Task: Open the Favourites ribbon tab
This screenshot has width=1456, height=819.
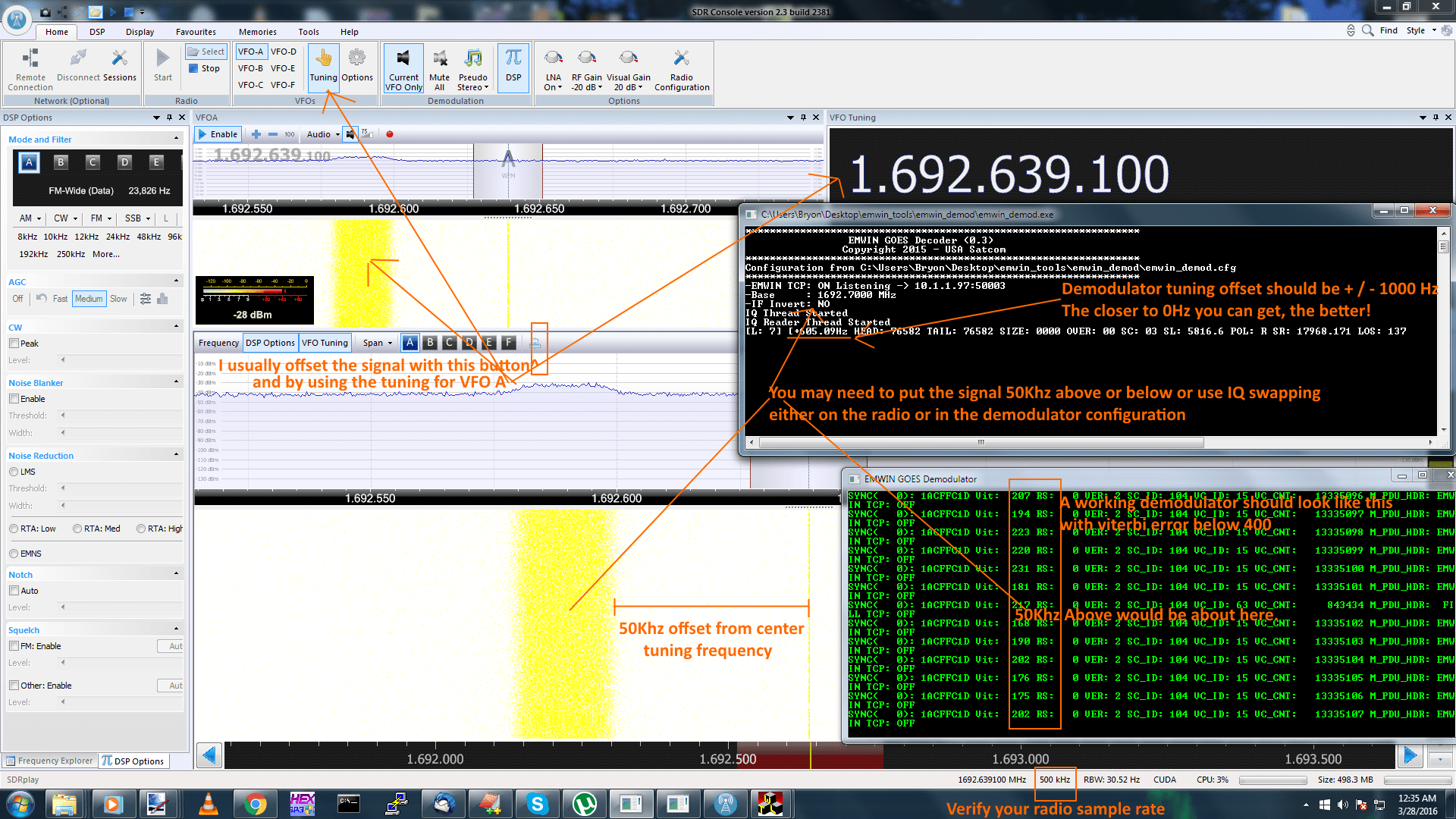Action: 196,32
